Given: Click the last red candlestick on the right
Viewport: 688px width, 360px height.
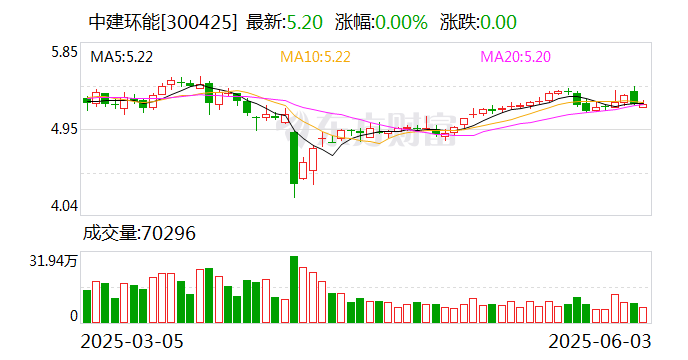Looking at the screenshot, I should [643, 105].
